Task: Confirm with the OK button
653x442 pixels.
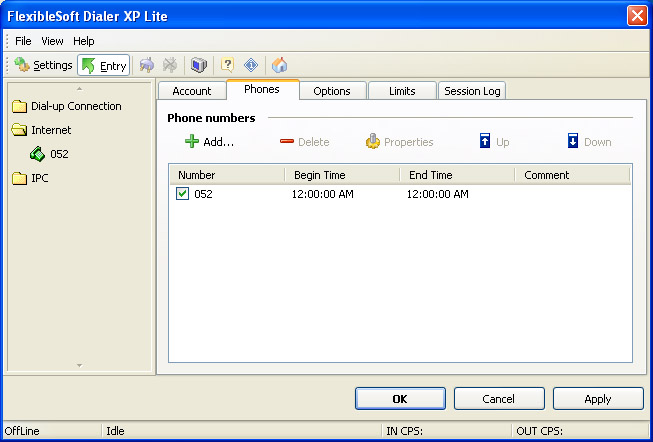Action: coord(400,399)
